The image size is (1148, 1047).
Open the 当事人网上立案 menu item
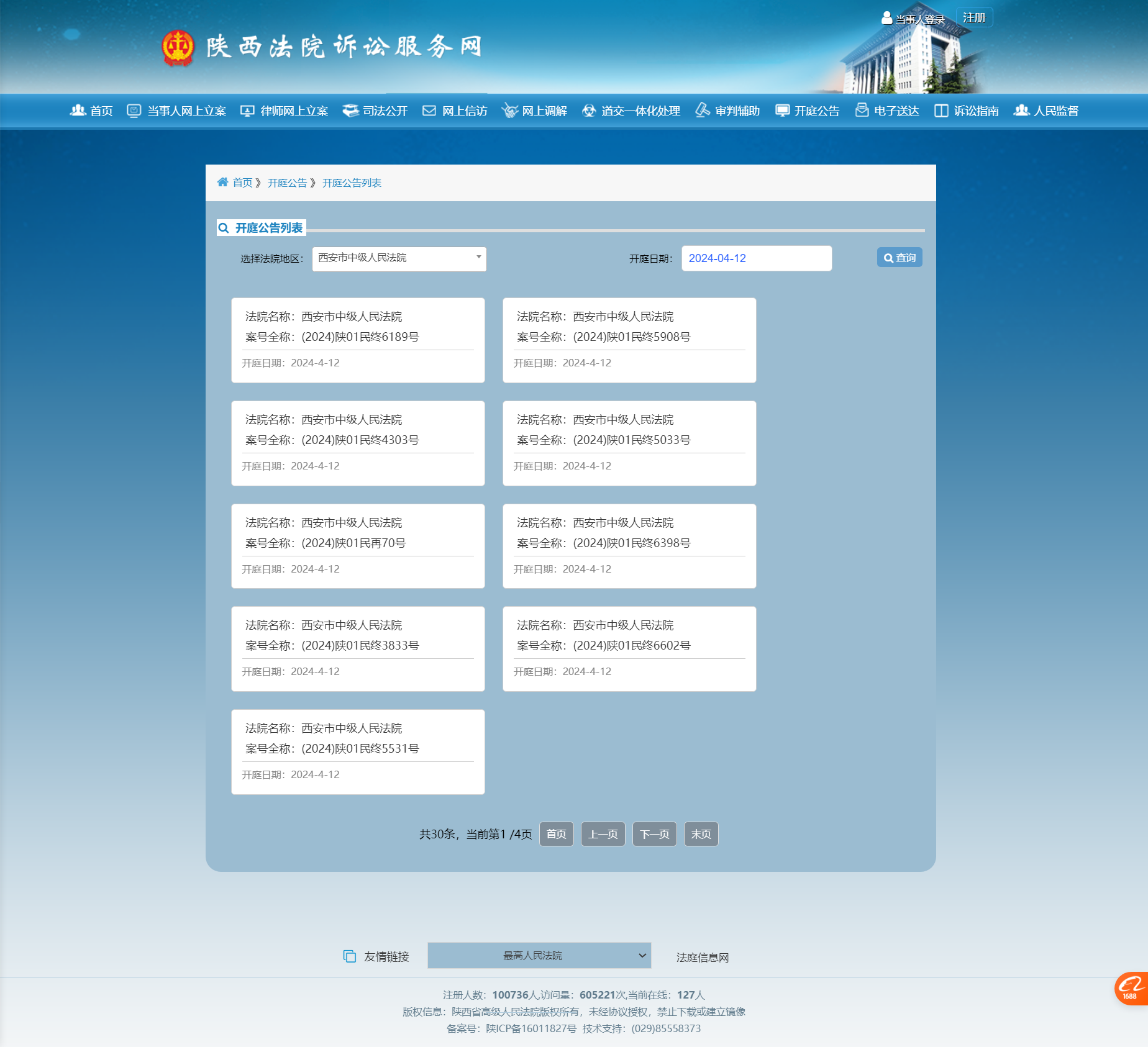coord(176,111)
